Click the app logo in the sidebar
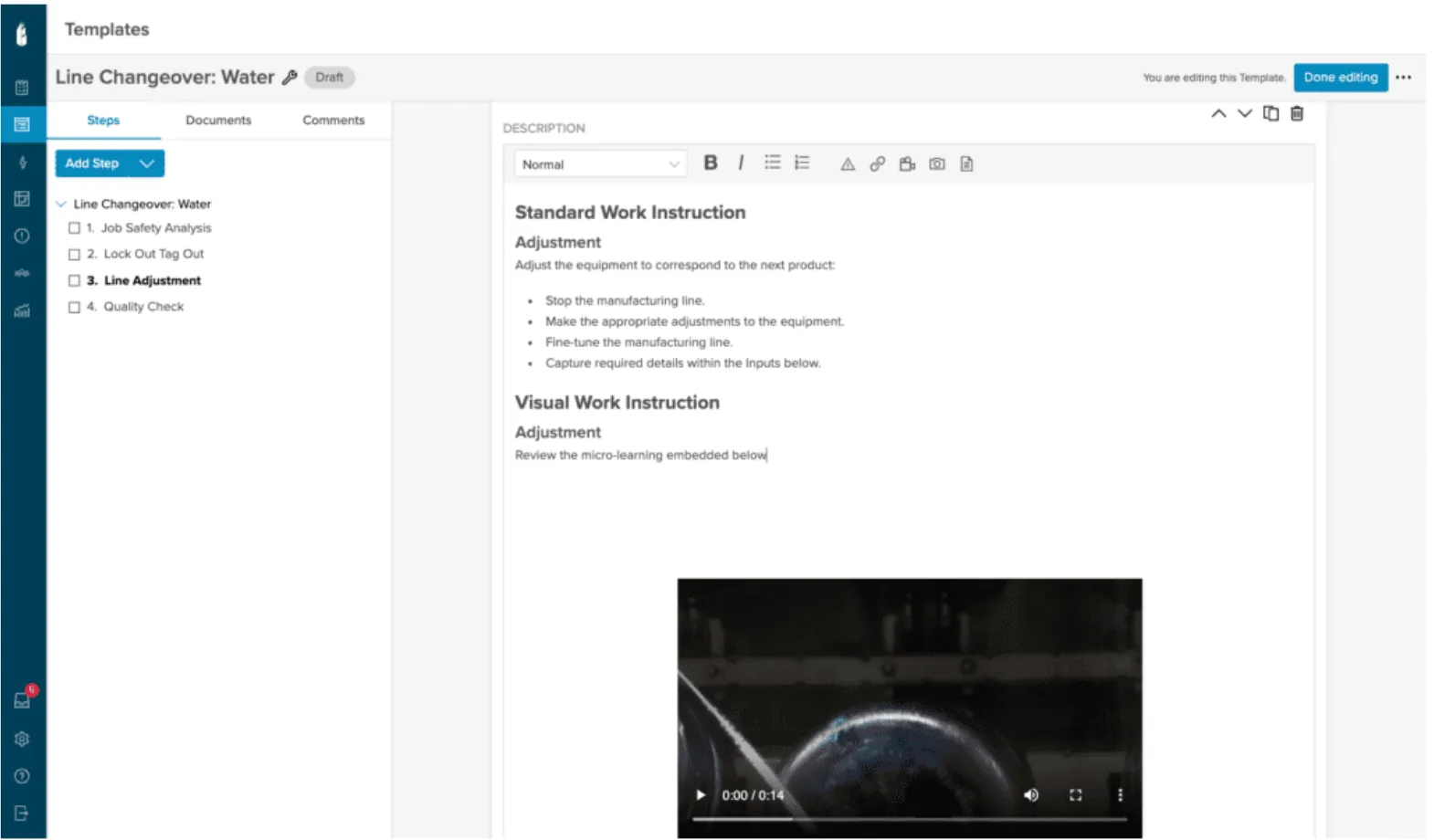 click(x=22, y=34)
